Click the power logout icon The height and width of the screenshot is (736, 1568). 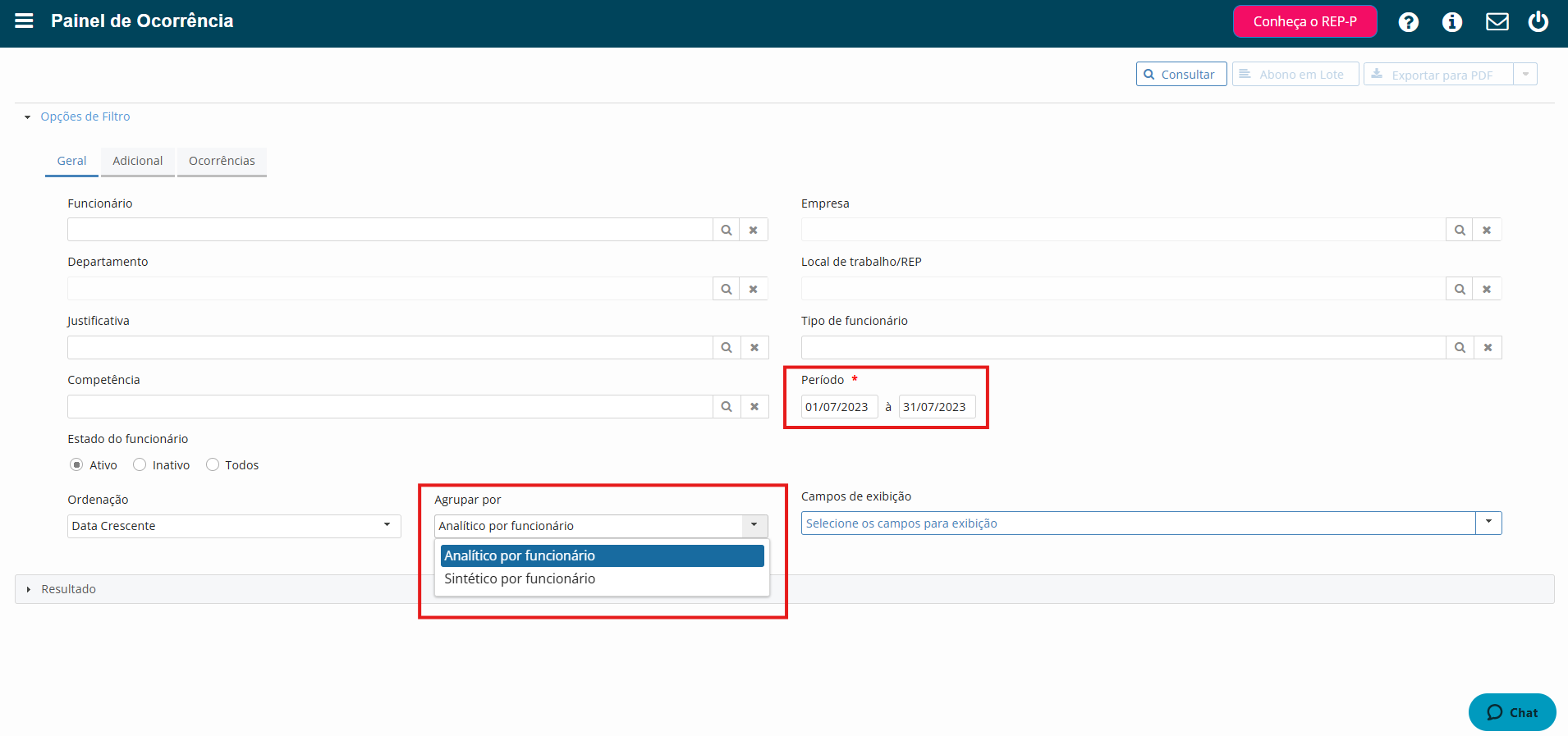[x=1538, y=21]
